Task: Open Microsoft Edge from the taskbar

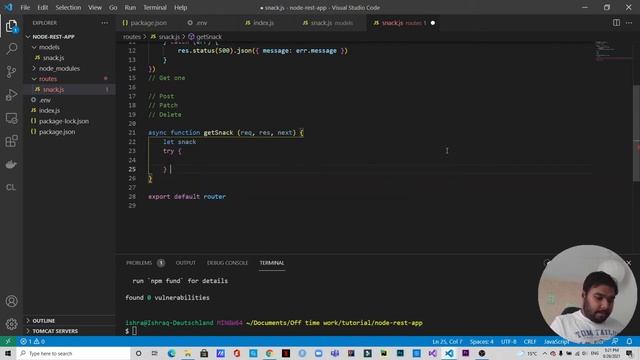Action: point(171,353)
